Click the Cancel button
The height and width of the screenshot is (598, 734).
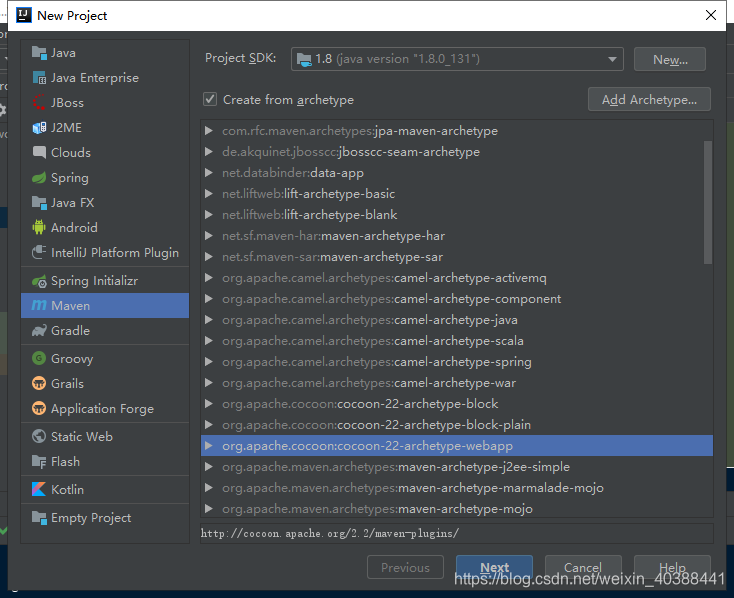click(583, 568)
